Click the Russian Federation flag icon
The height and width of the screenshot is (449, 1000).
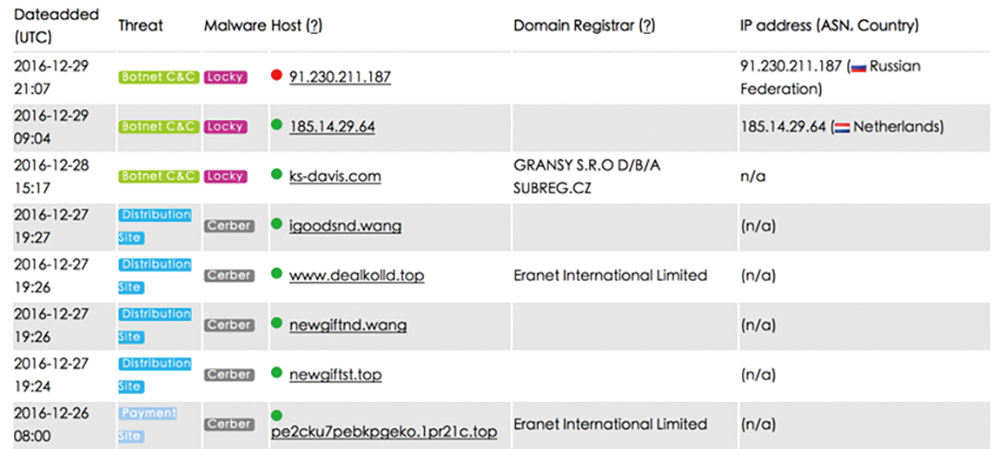pos(858,68)
